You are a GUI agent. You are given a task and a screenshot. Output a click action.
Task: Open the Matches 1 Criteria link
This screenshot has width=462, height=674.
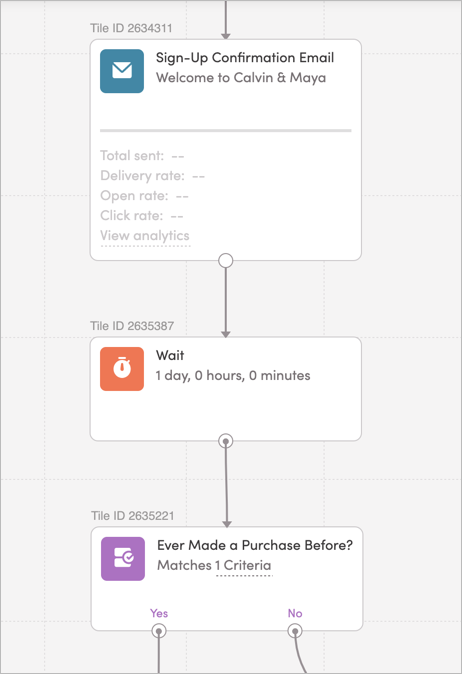tap(214, 565)
